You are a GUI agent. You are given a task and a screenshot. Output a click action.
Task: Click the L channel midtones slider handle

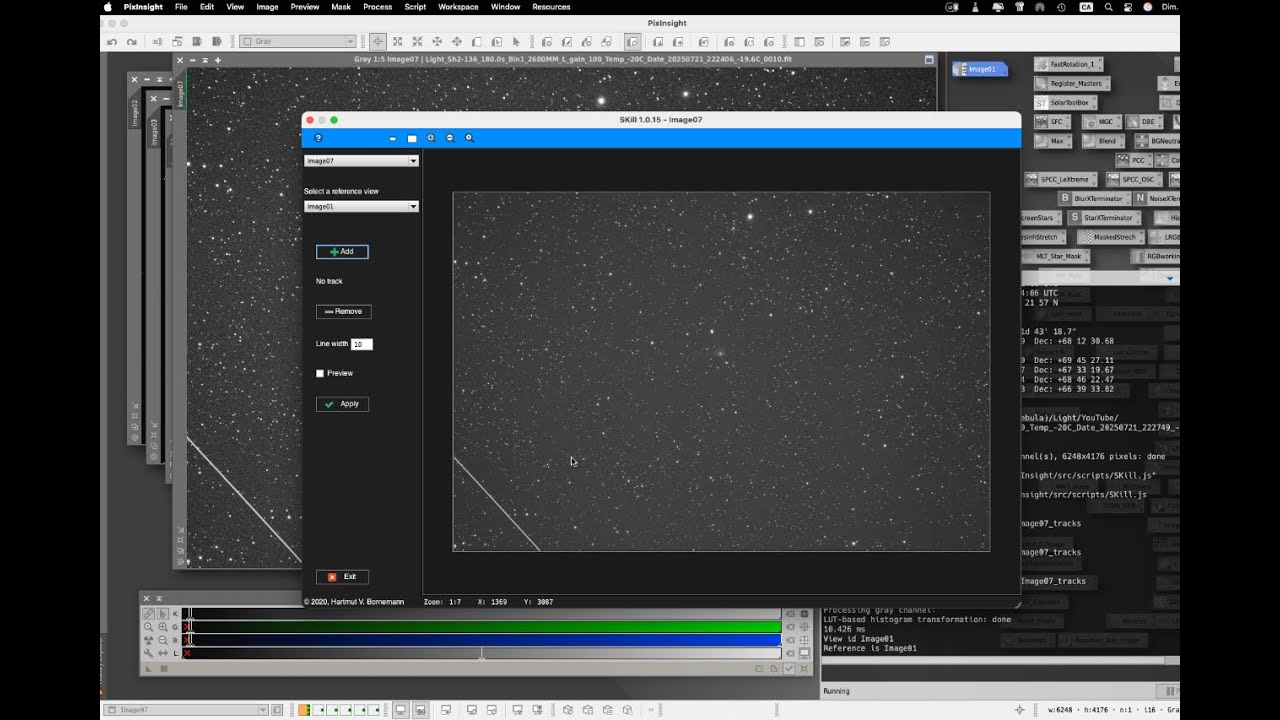point(482,654)
